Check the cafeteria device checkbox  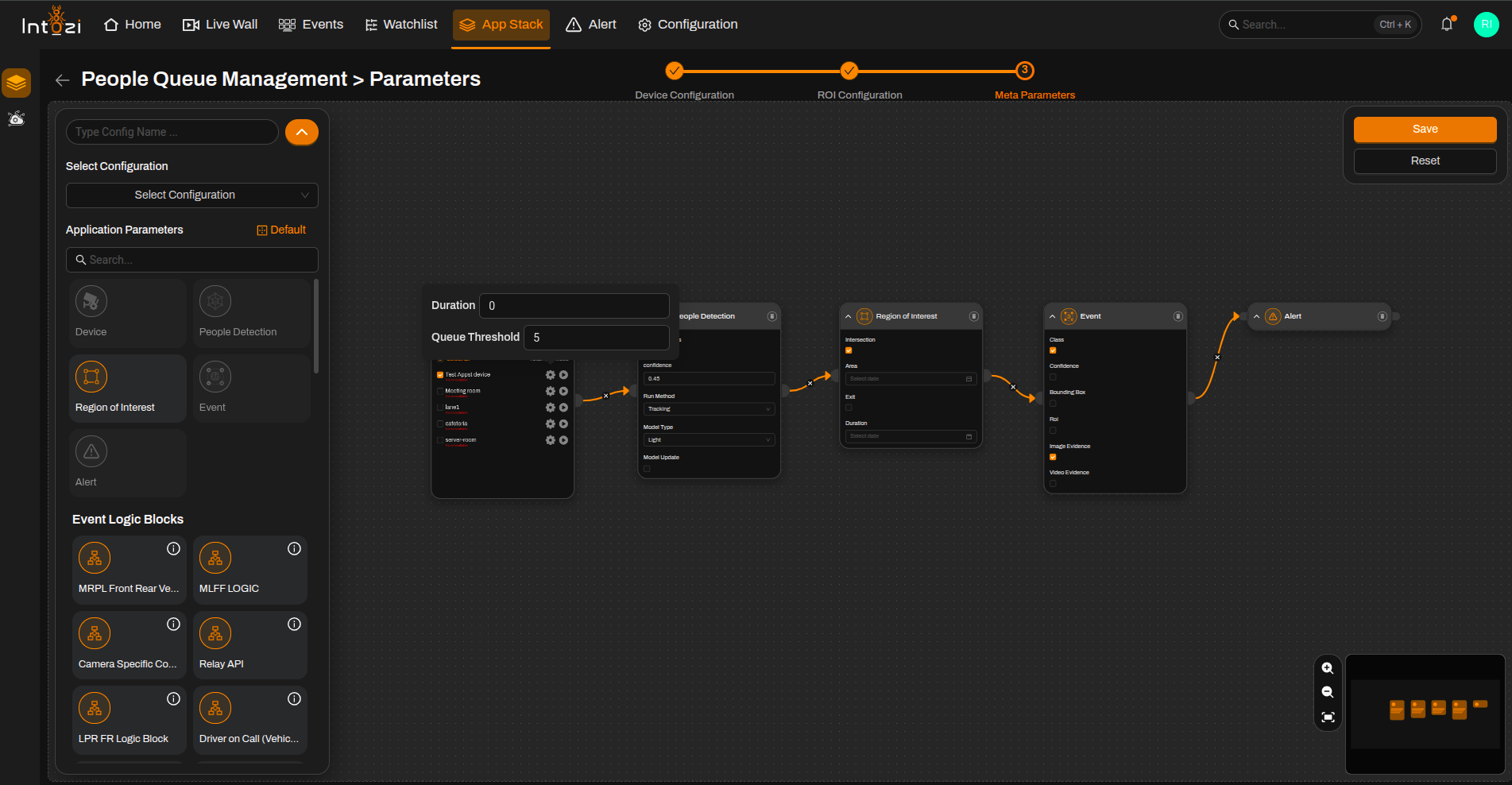pyautogui.click(x=440, y=423)
